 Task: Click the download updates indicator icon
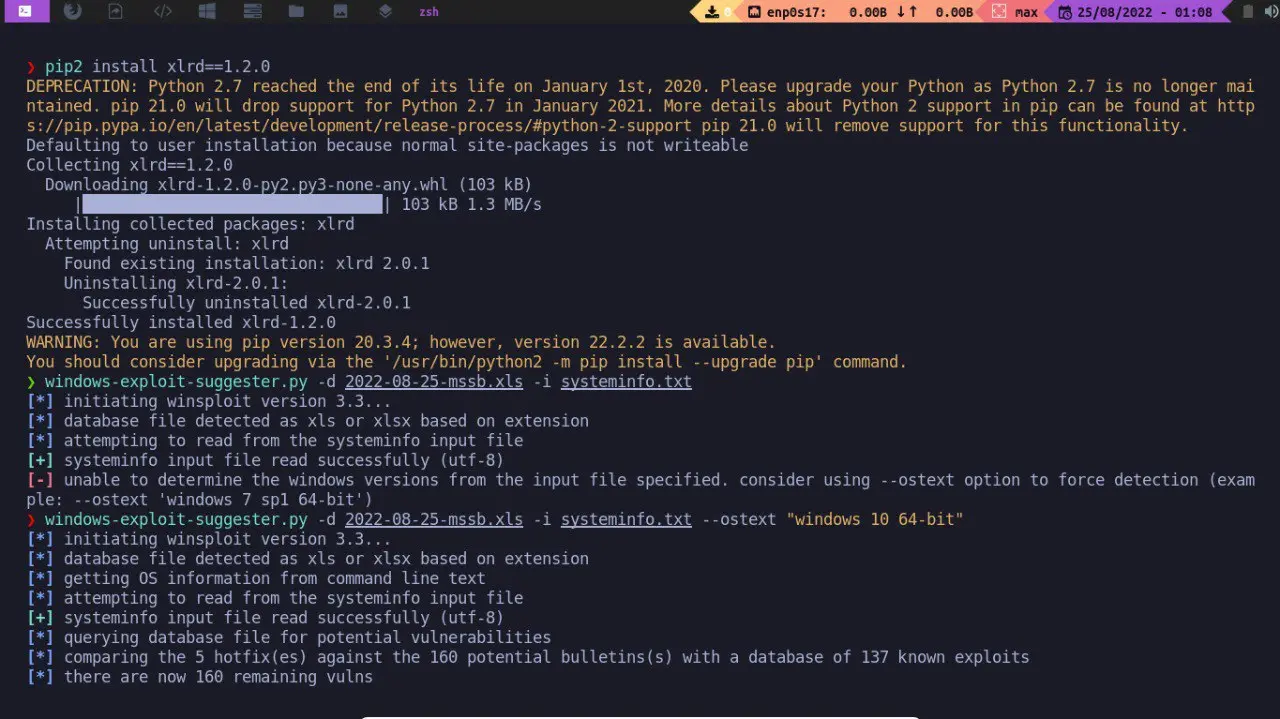pos(712,12)
